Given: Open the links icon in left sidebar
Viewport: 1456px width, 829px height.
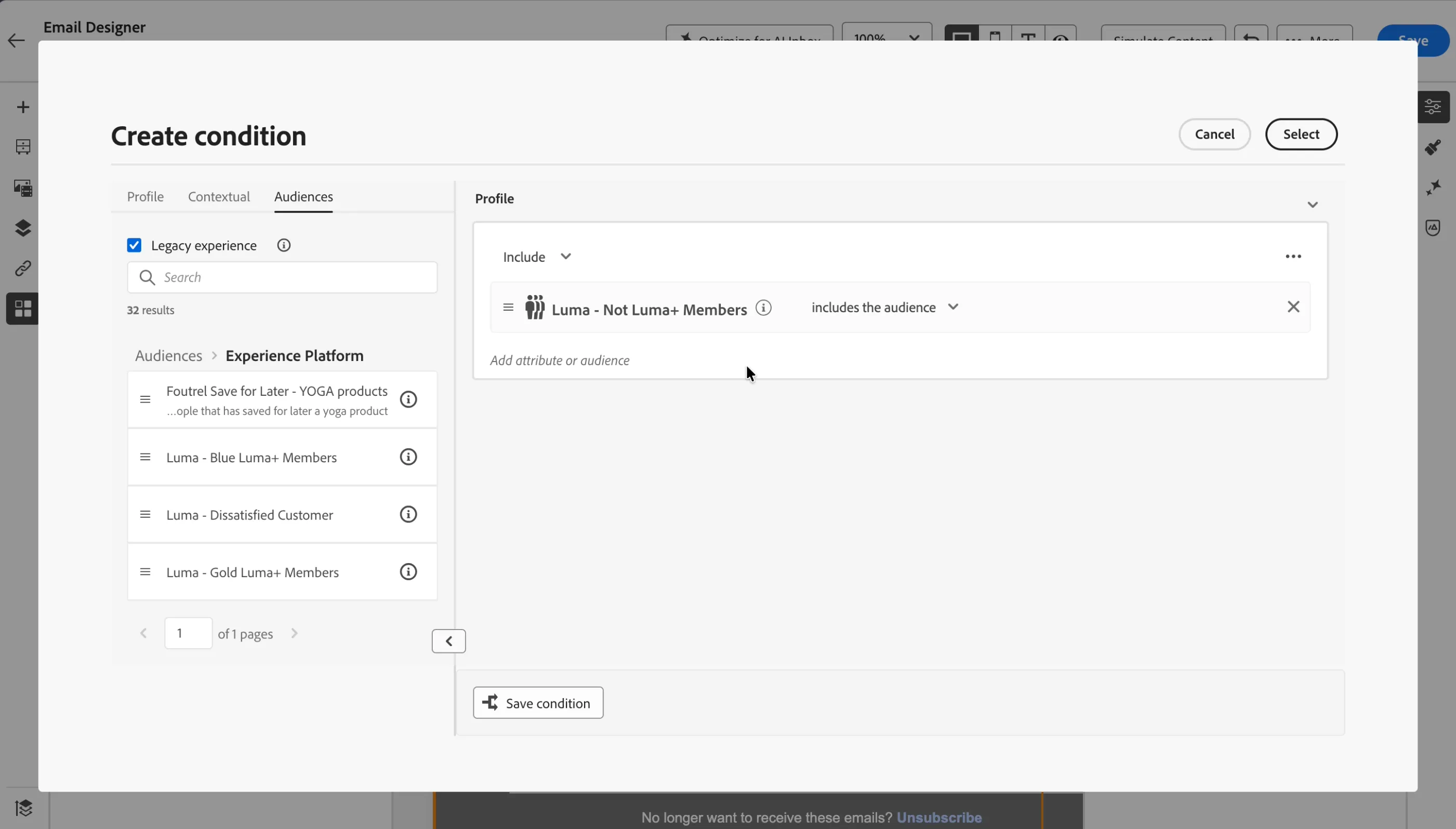Looking at the screenshot, I should (x=23, y=268).
